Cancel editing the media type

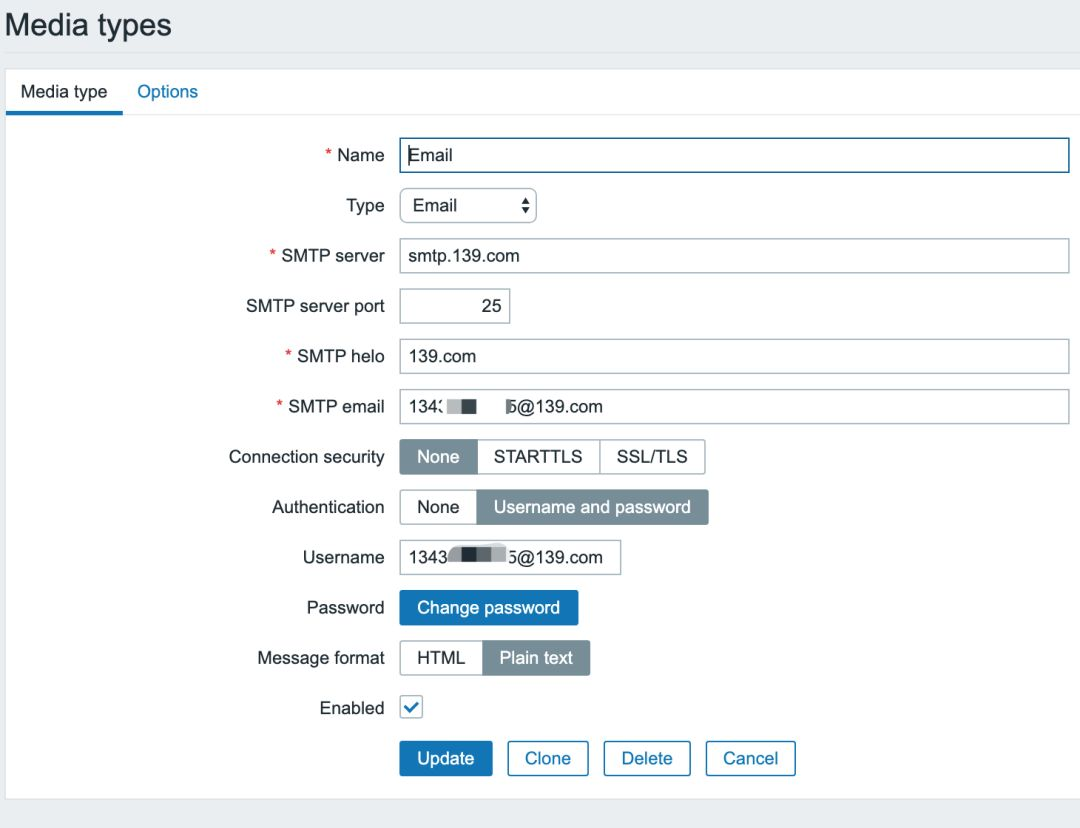click(x=750, y=758)
